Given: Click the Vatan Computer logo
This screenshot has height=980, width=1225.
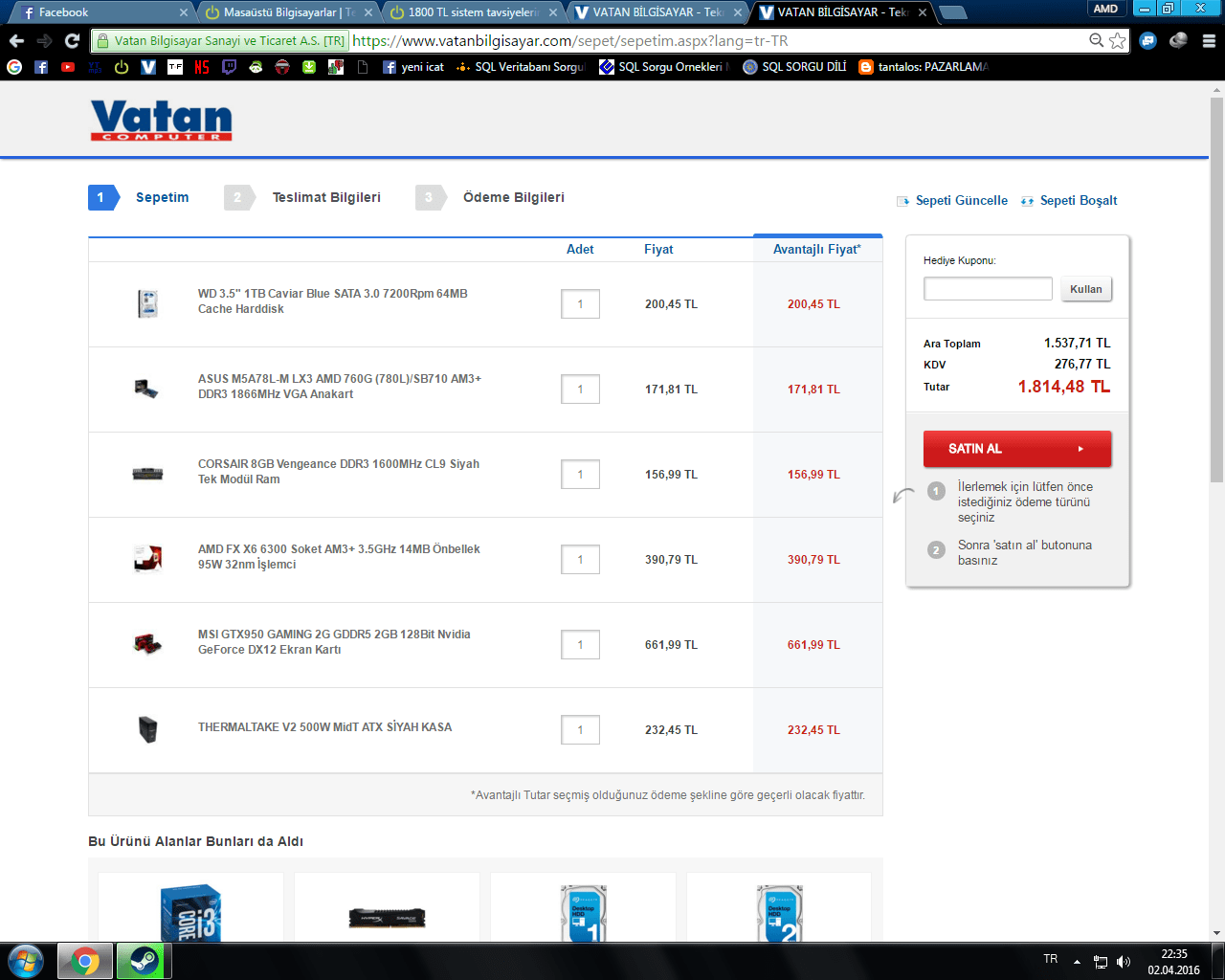Looking at the screenshot, I should click(162, 121).
